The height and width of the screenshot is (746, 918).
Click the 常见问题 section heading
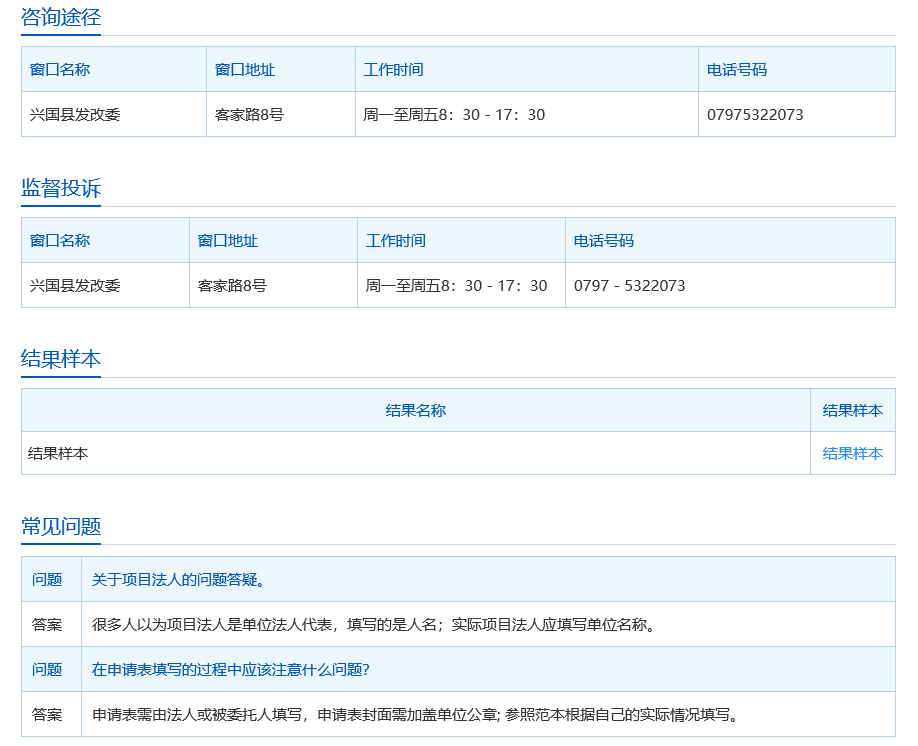click(61, 527)
